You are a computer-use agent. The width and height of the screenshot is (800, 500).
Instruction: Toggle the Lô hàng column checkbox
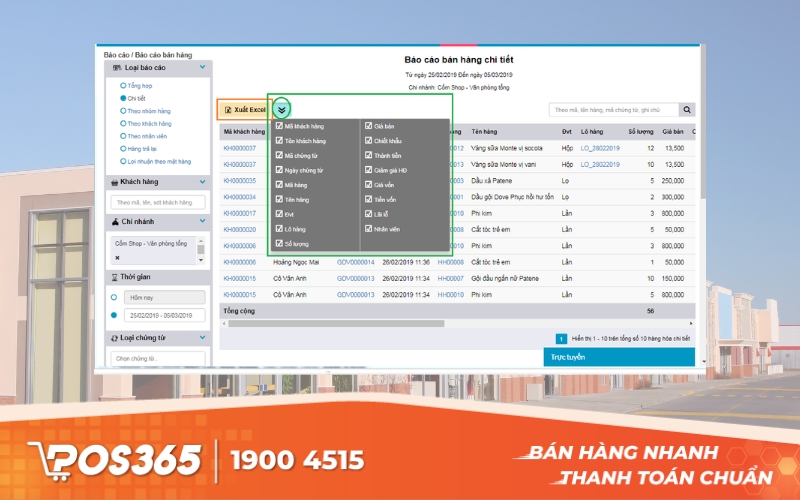point(279,229)
